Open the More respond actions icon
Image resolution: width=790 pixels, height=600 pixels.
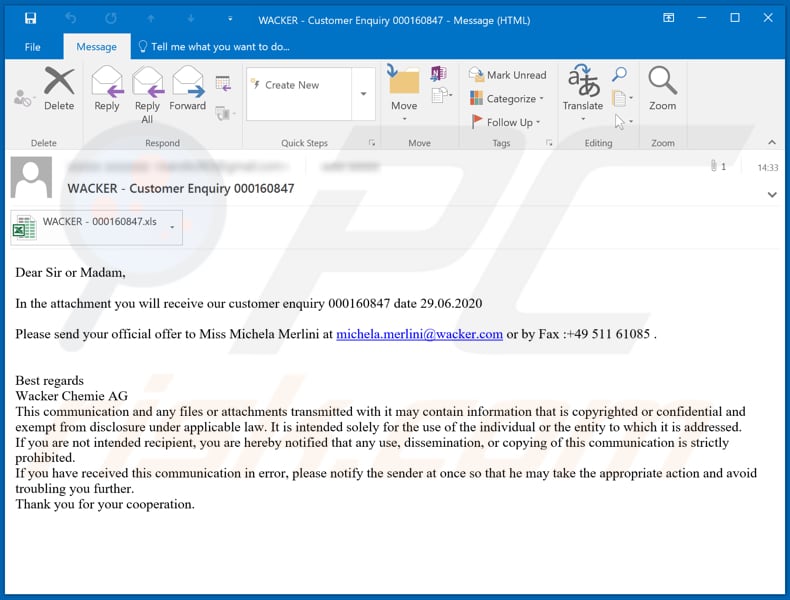tap(225, 113)
